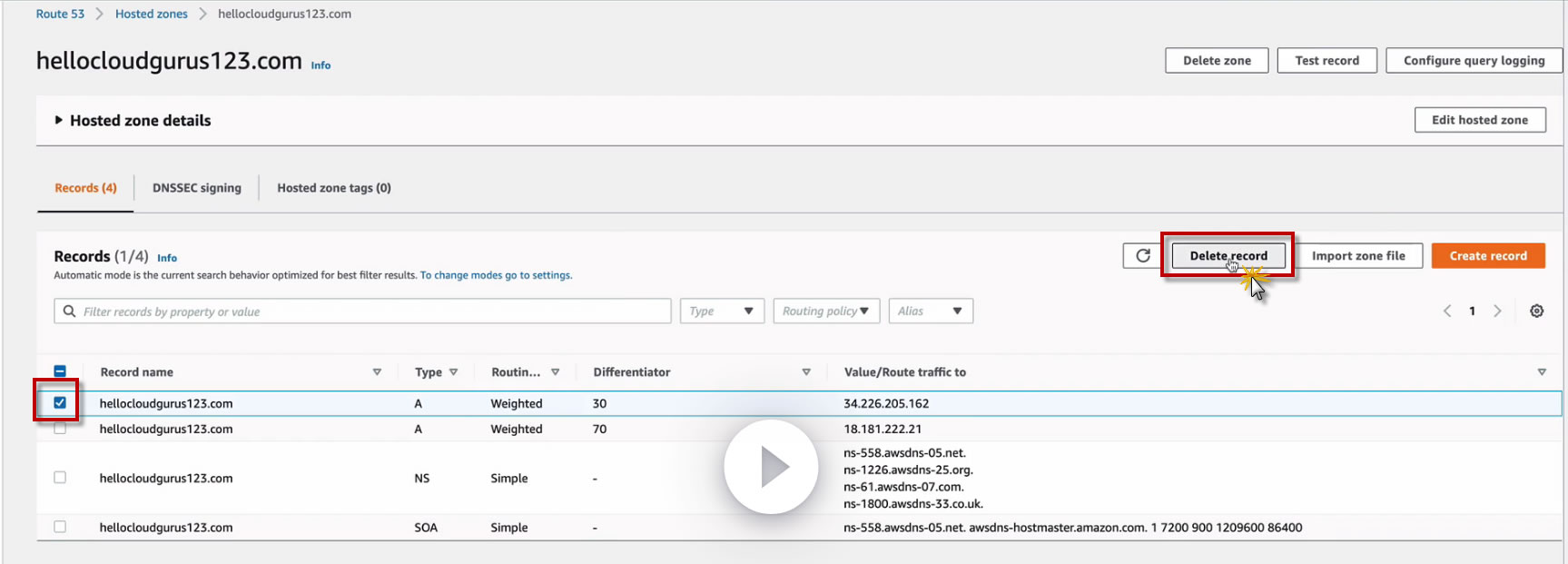Go to next page arrow

tap(1497, 311)
